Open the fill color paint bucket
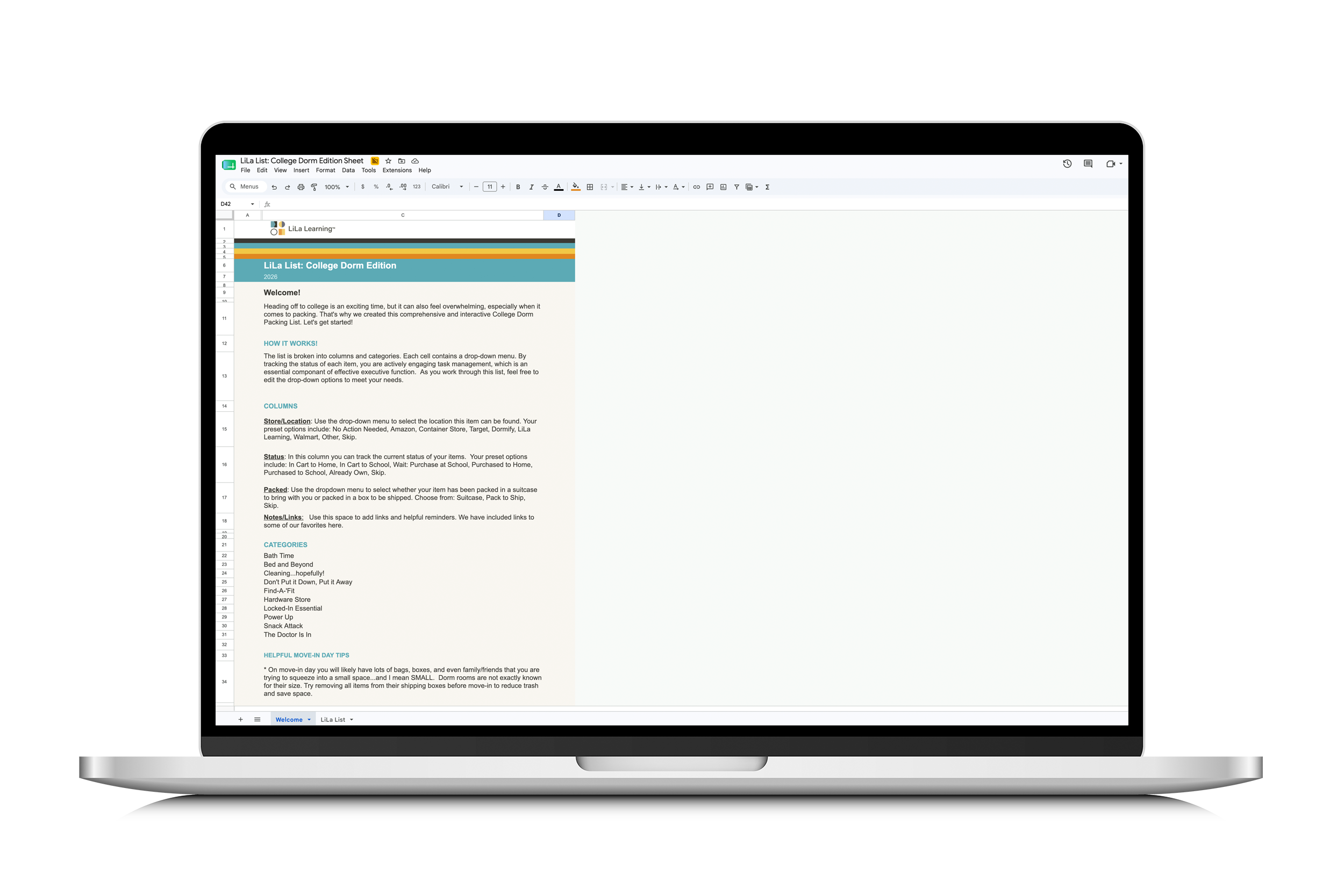Screen dimensions: 1344x896 point(575,187)
